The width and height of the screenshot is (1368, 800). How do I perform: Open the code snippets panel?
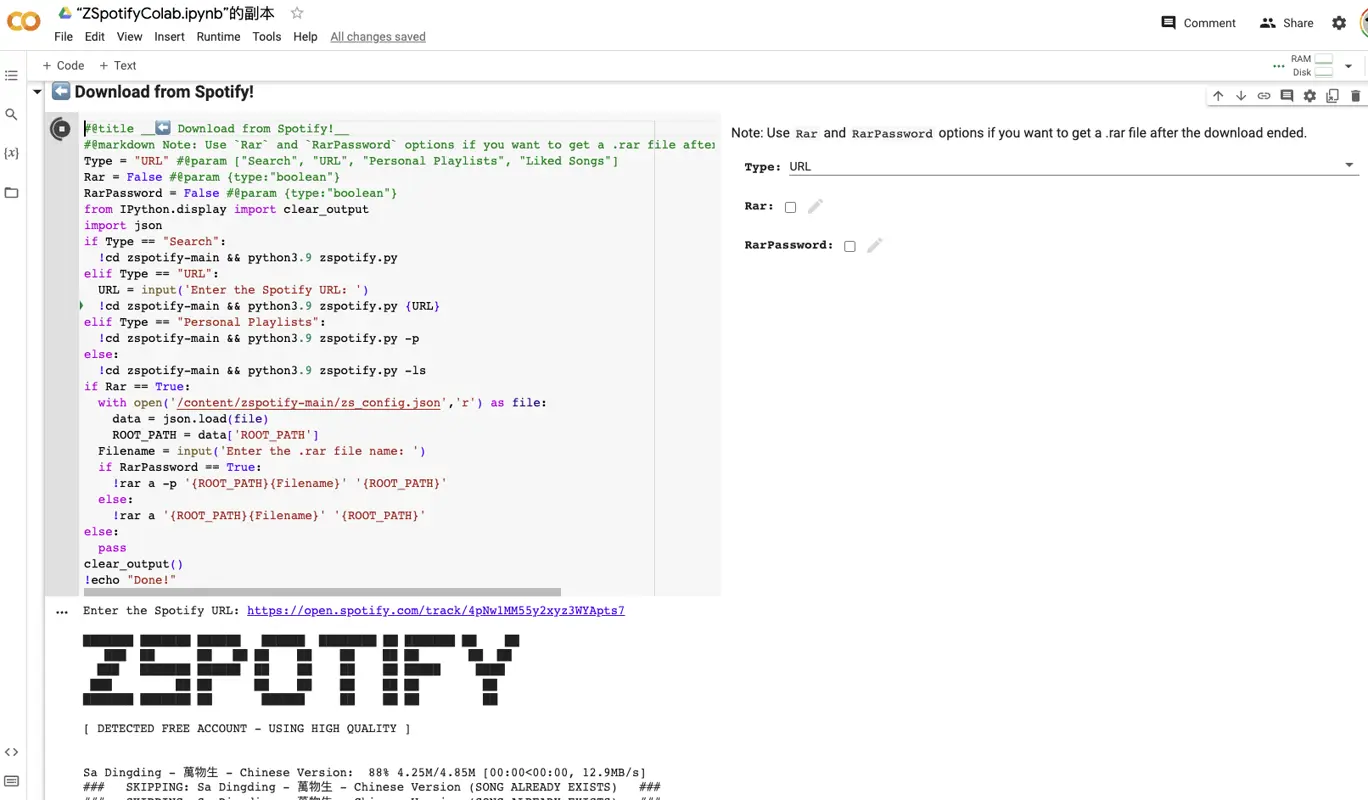(12, 752)
